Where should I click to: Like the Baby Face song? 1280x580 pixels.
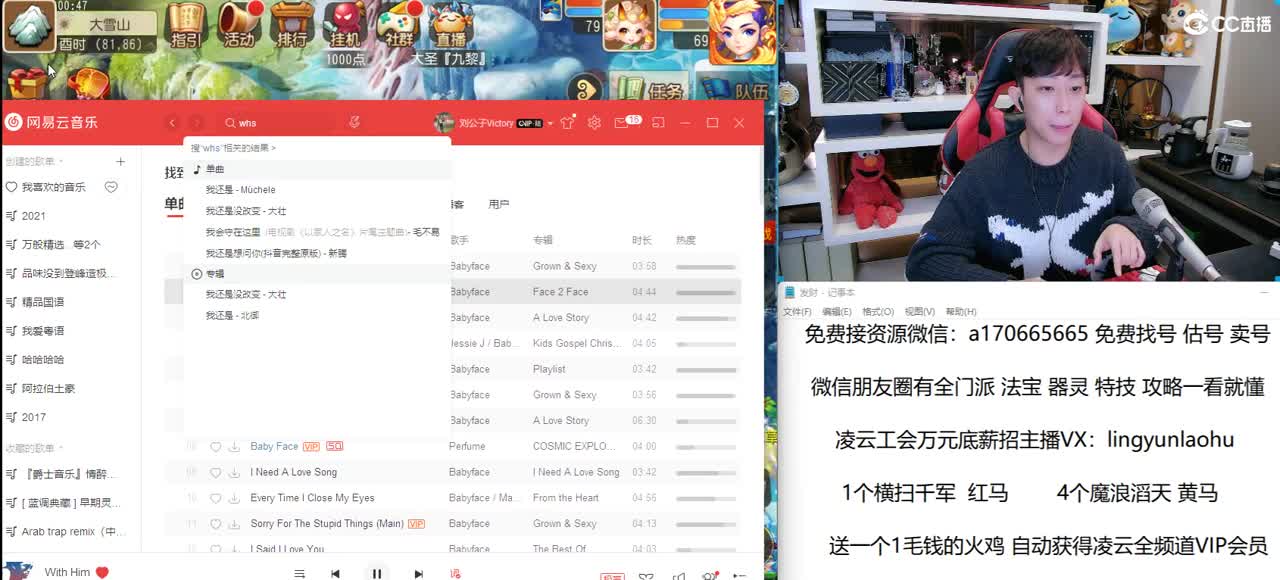[215, 447]
